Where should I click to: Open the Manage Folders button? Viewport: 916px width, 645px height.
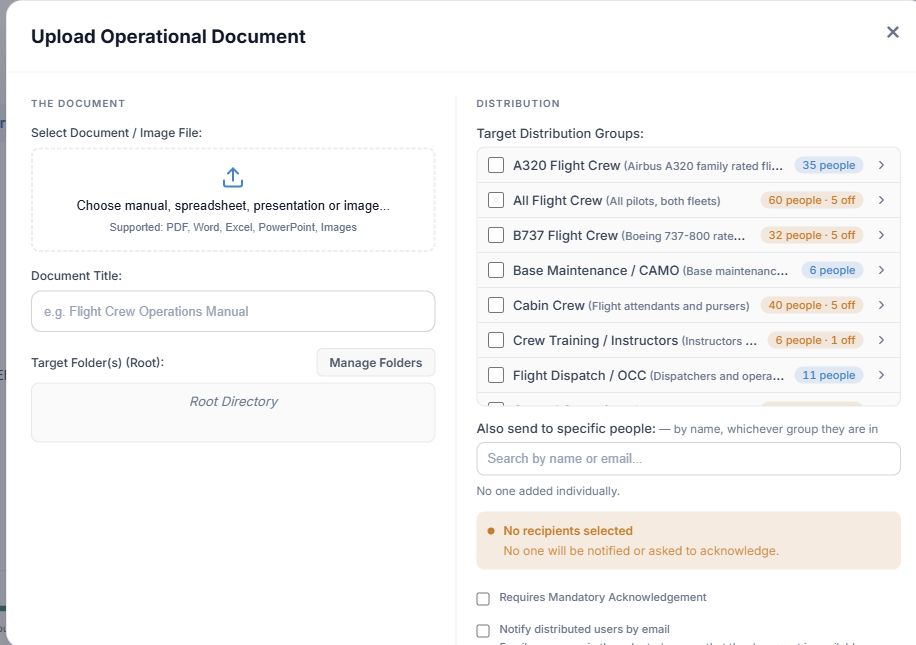(376, 363)
